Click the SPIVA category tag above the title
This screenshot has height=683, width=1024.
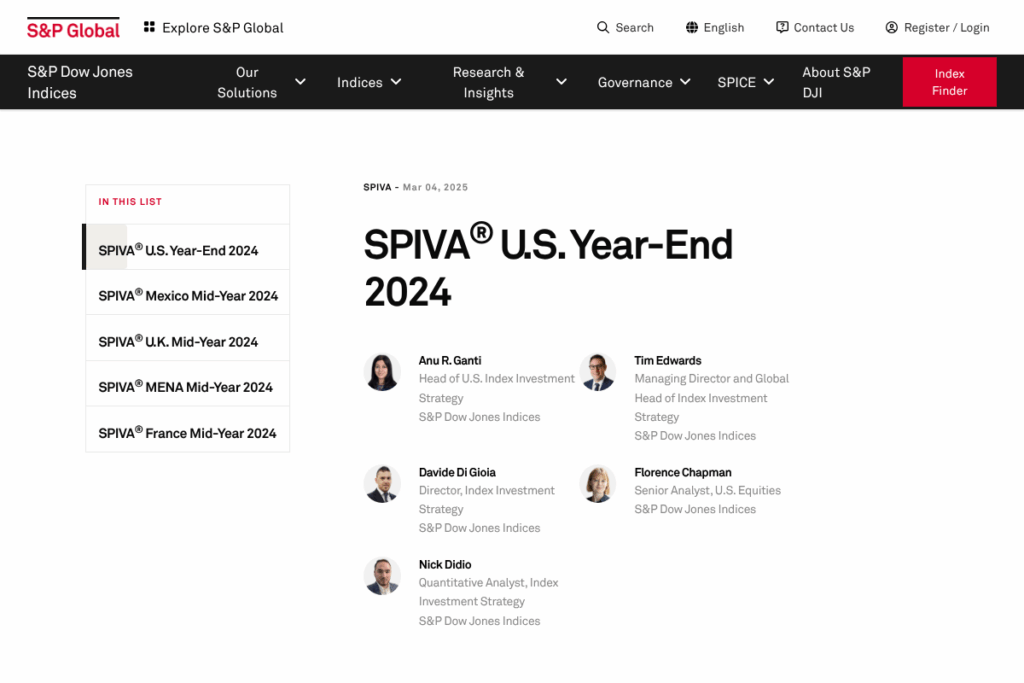[x=377, y=187]
